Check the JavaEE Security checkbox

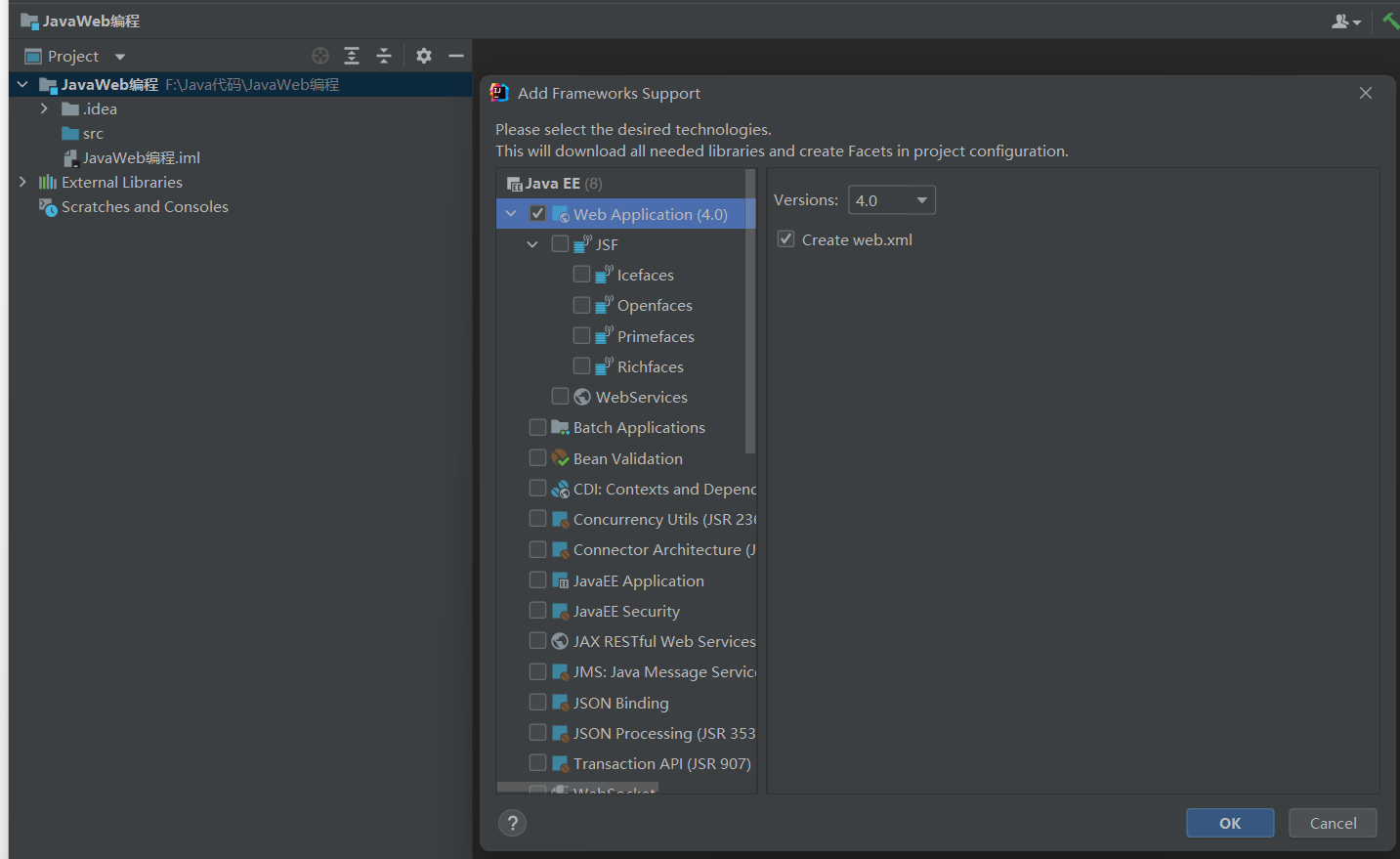[x=538, y=610]
